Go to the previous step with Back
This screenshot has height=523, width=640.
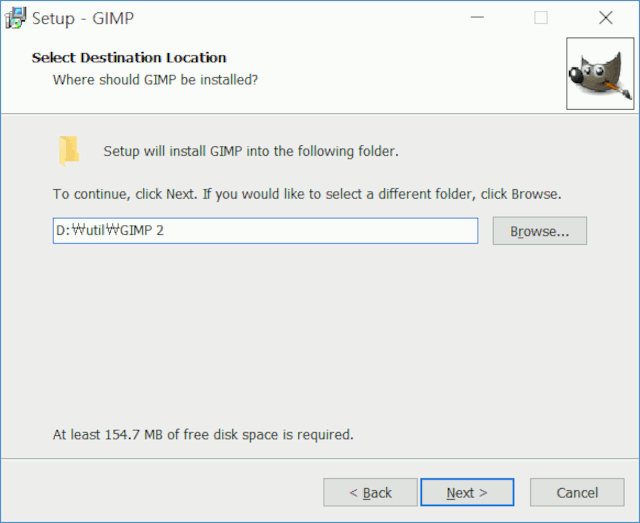[x=369, y=492]
